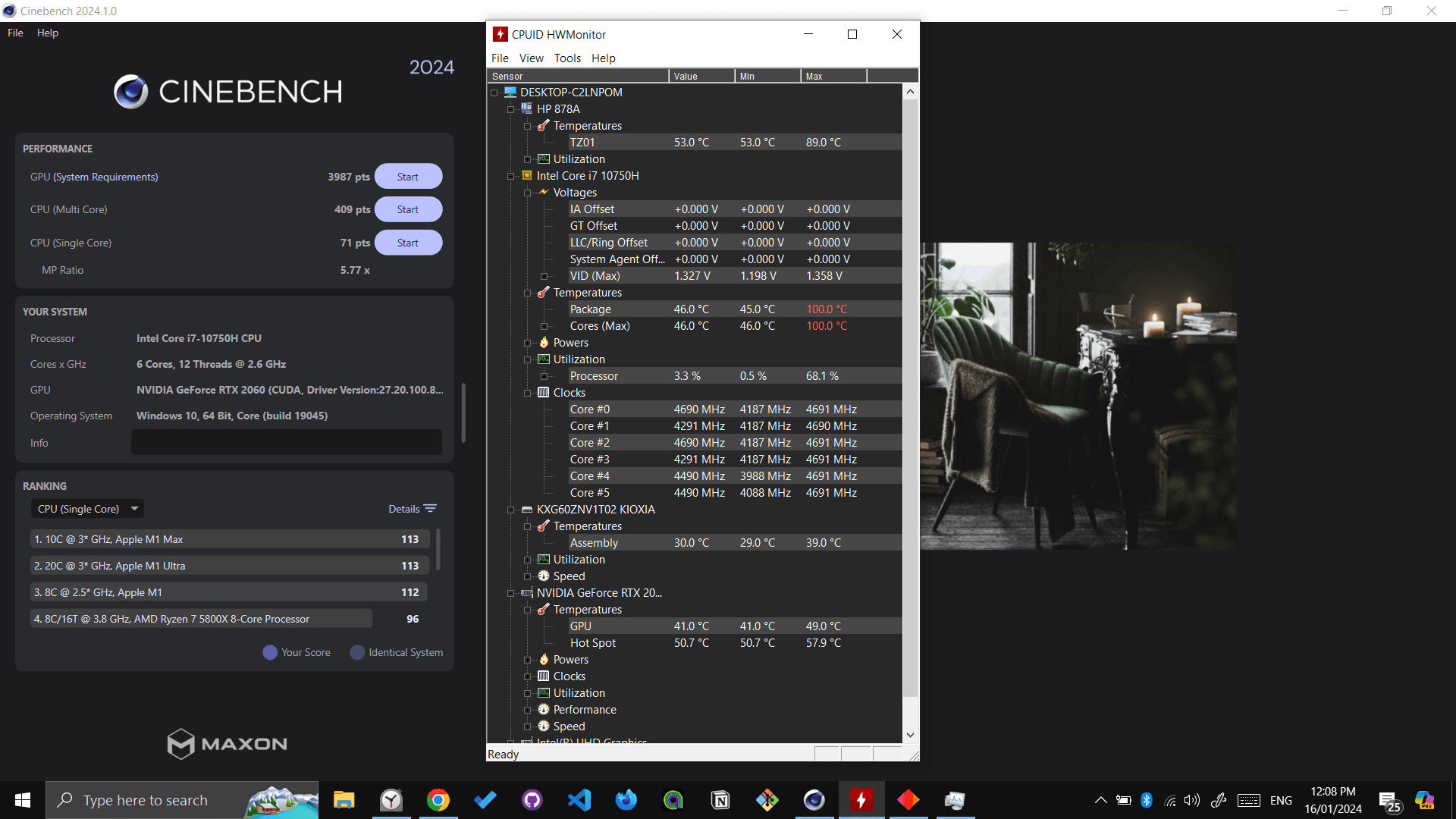Image resolution: width=1456 pixels, height=819 pixels.
Task: Open the notification center icon
Action: (1389, 801)
